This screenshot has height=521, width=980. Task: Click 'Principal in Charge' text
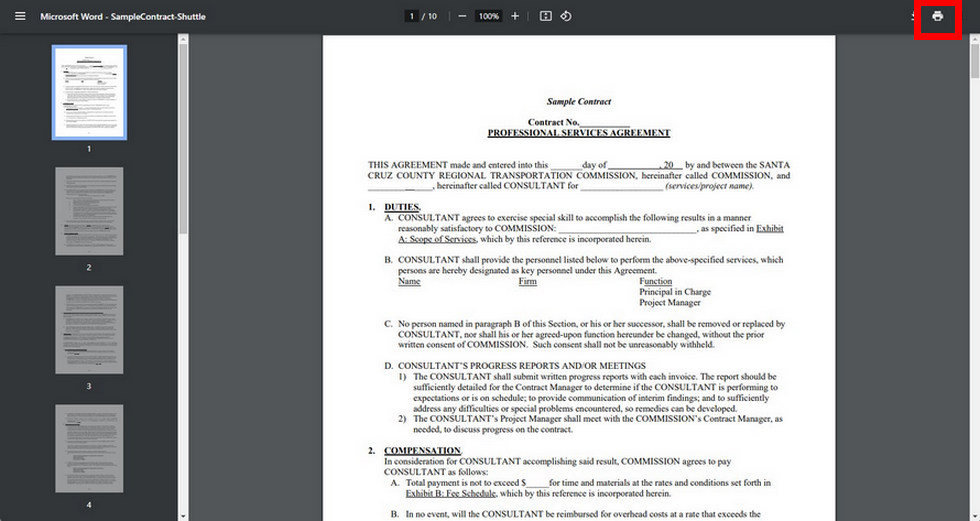click(x=675, y=292)
